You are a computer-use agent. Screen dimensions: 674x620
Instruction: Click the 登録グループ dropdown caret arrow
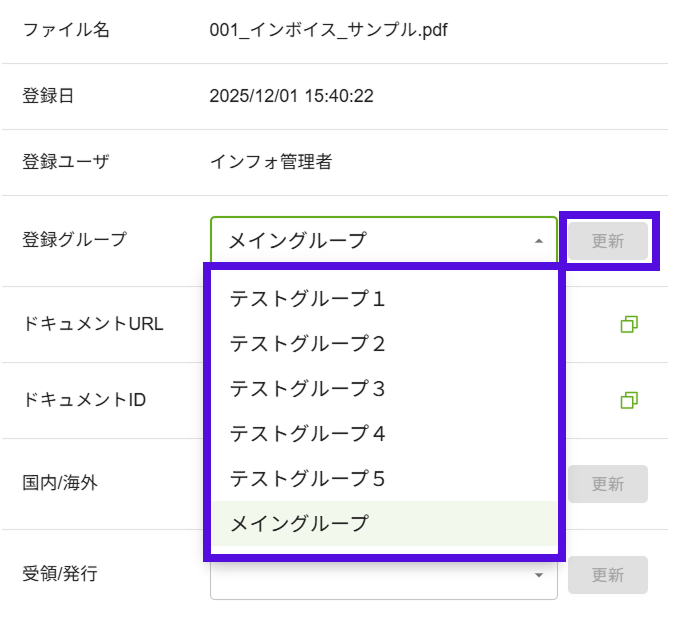(538, 241)
